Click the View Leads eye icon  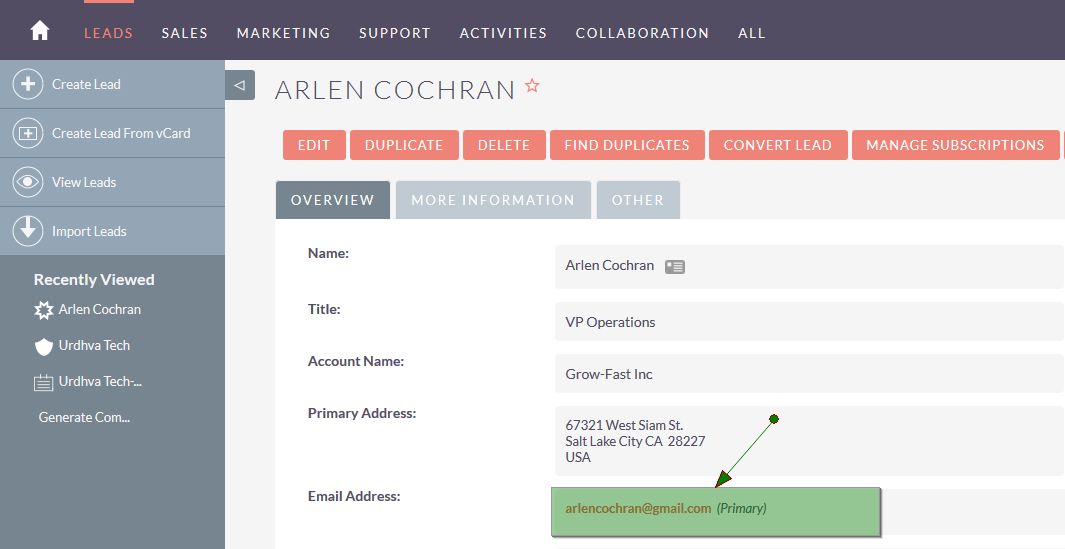pos(28,182)
